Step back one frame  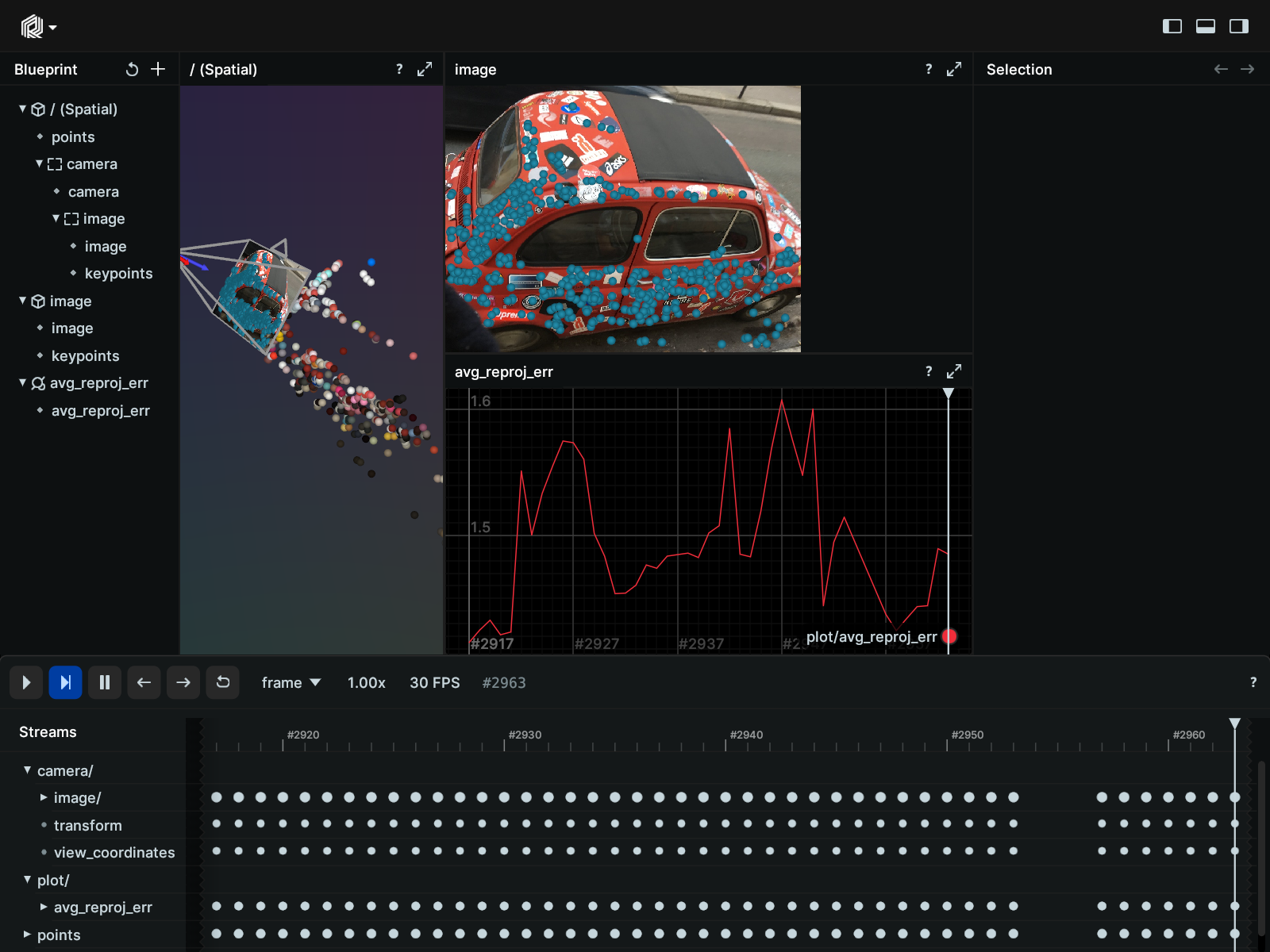pos(144,682)
